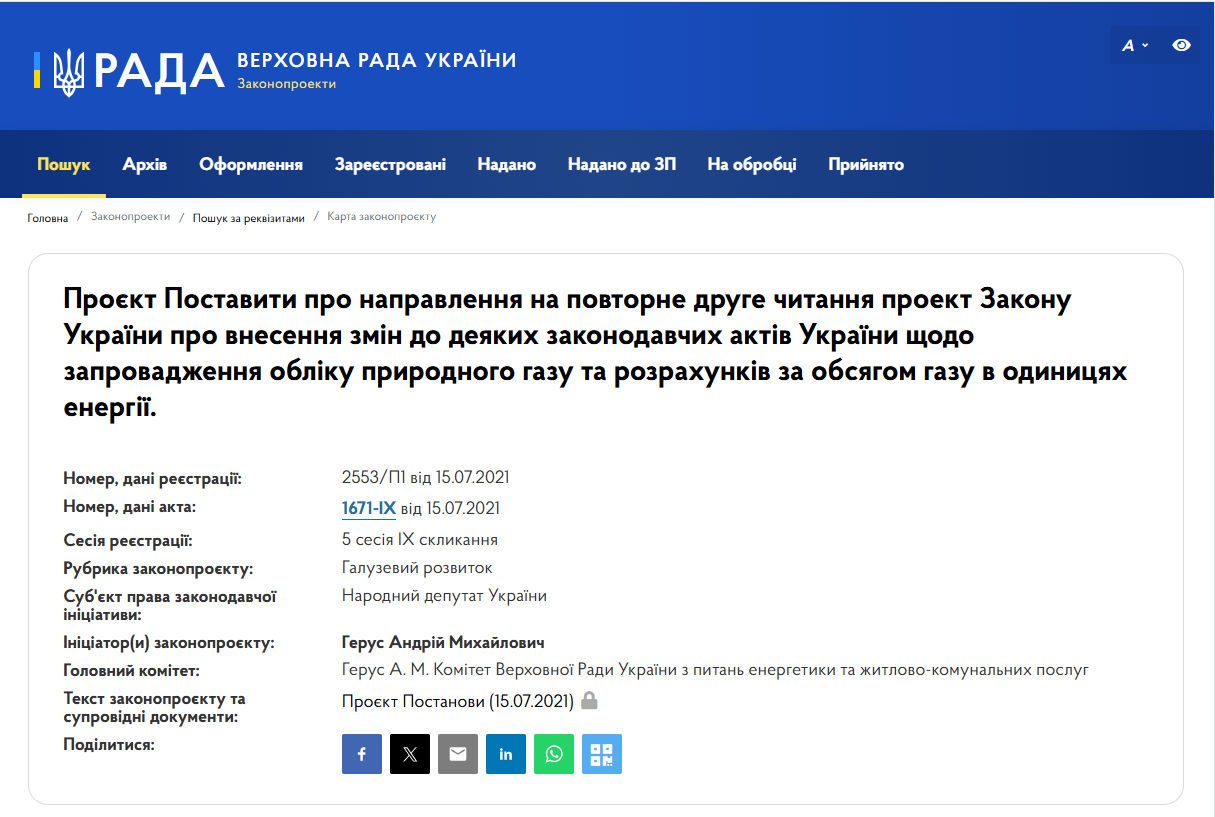Toggle accessibility mode with eye icon
This screenshot has width=1215, height=817.
coord(1182,45)
